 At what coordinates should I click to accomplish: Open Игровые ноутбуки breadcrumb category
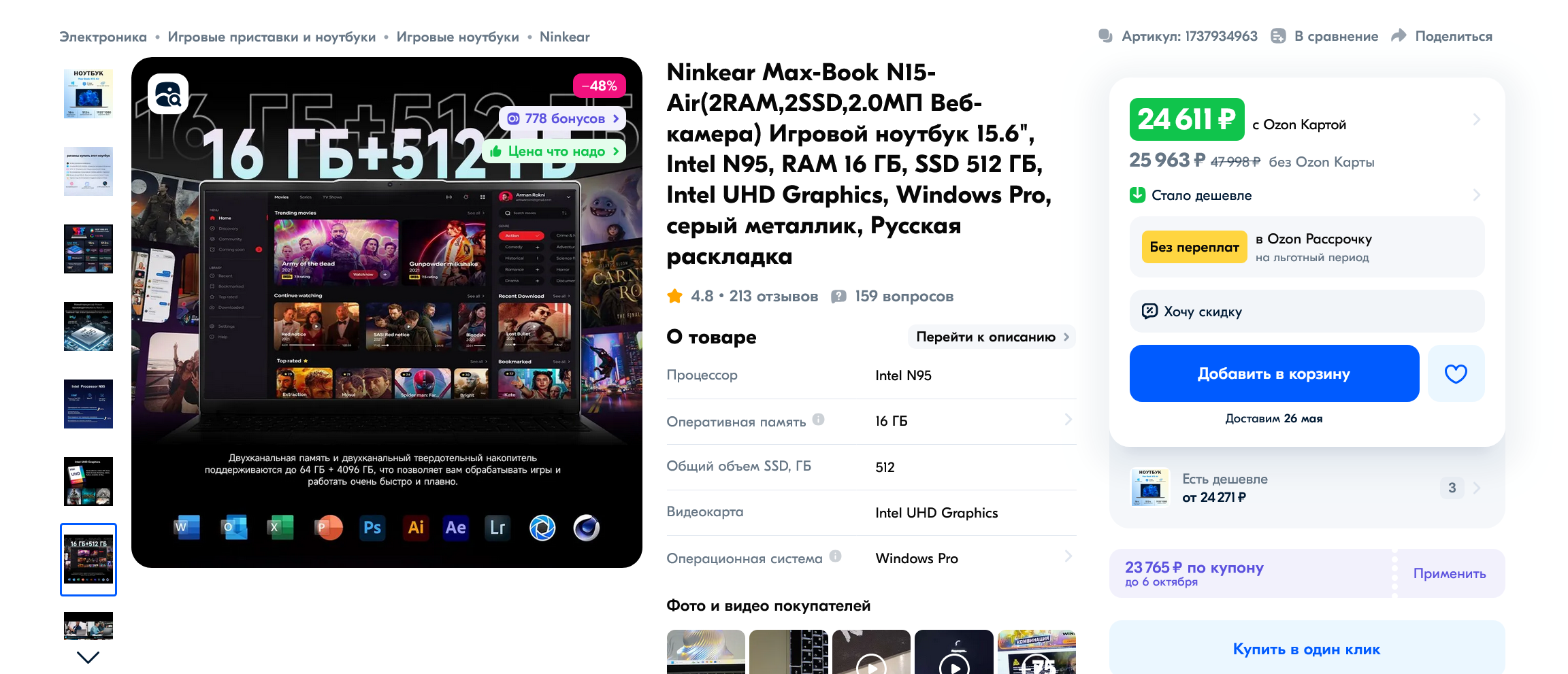pos(458,37)
